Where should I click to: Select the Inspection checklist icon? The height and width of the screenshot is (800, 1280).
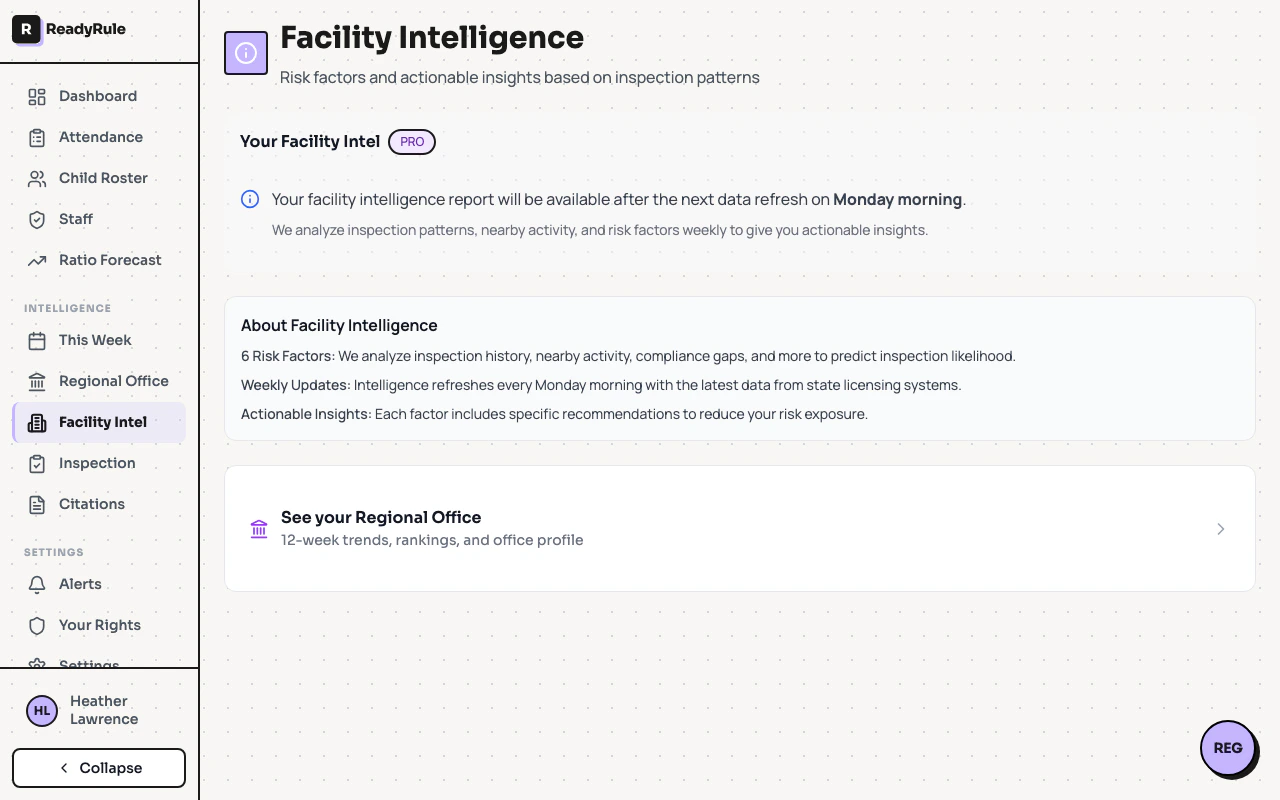37,463
